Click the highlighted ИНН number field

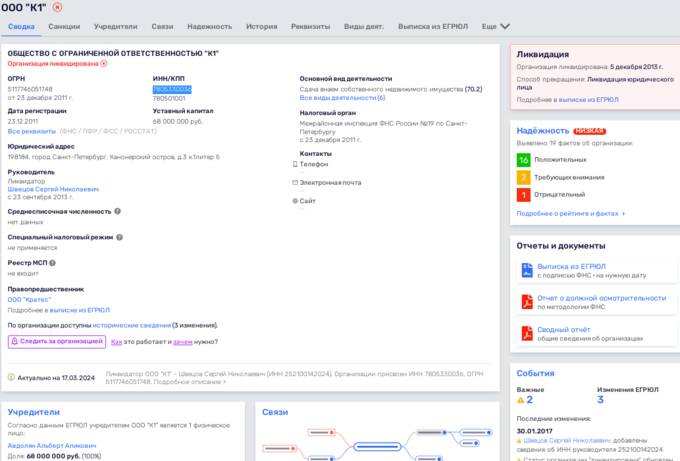click(x=172, y=89)
